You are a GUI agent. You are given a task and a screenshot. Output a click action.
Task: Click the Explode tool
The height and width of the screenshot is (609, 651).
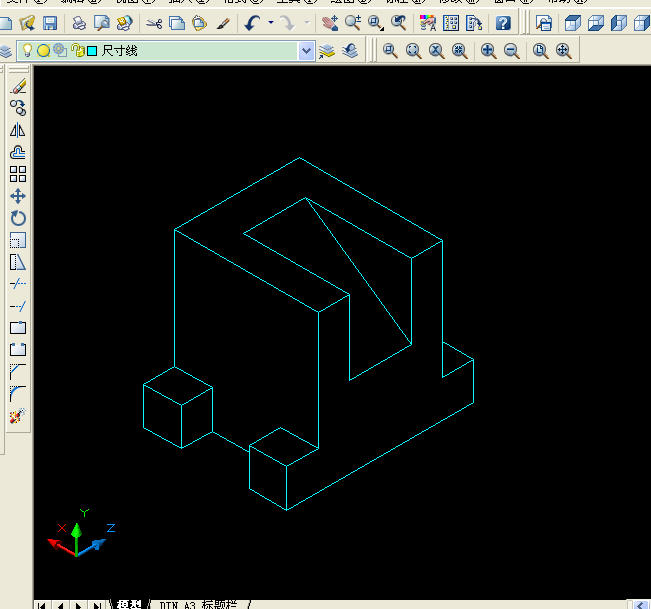(x=18, y=415)
